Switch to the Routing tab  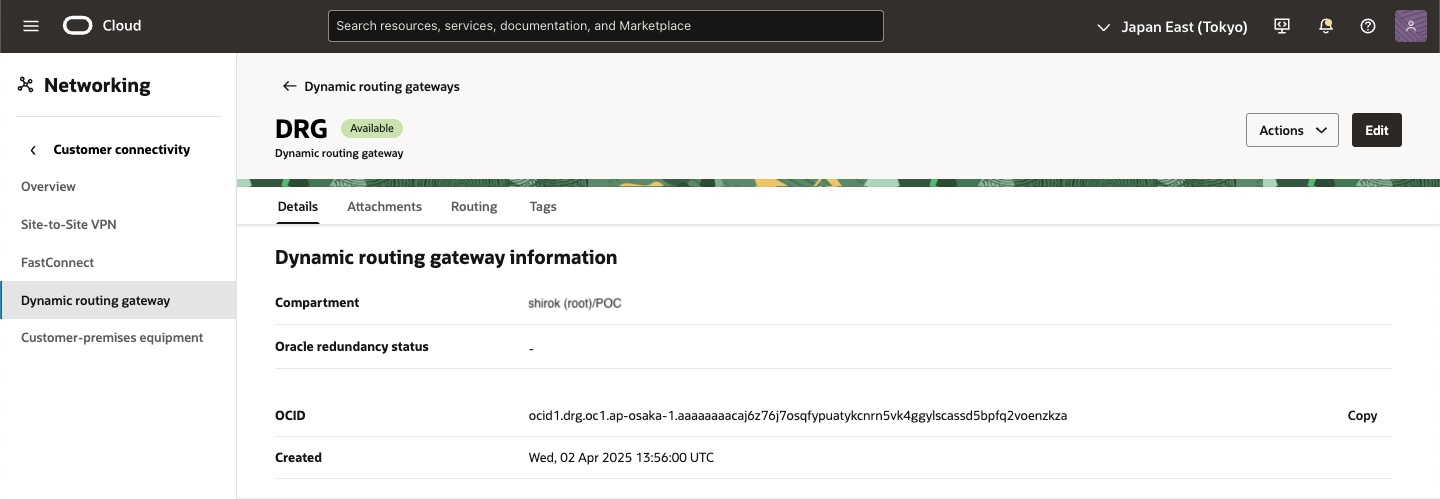pos(474,206)
